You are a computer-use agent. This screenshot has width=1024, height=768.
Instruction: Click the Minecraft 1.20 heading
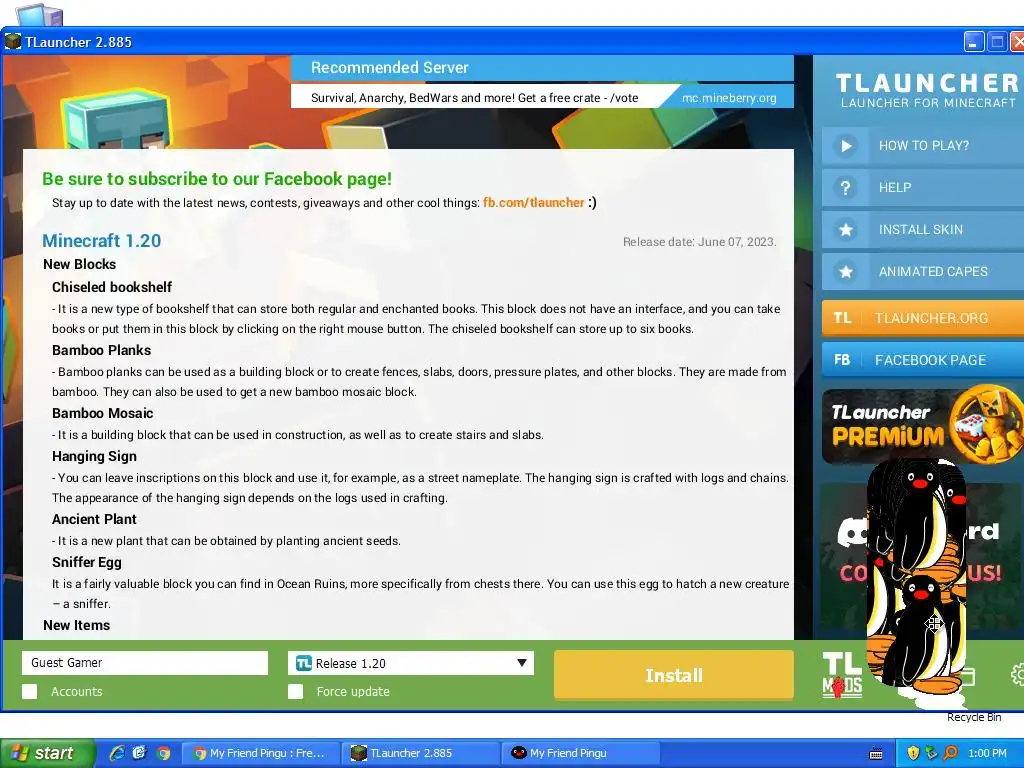click(102, 241)
